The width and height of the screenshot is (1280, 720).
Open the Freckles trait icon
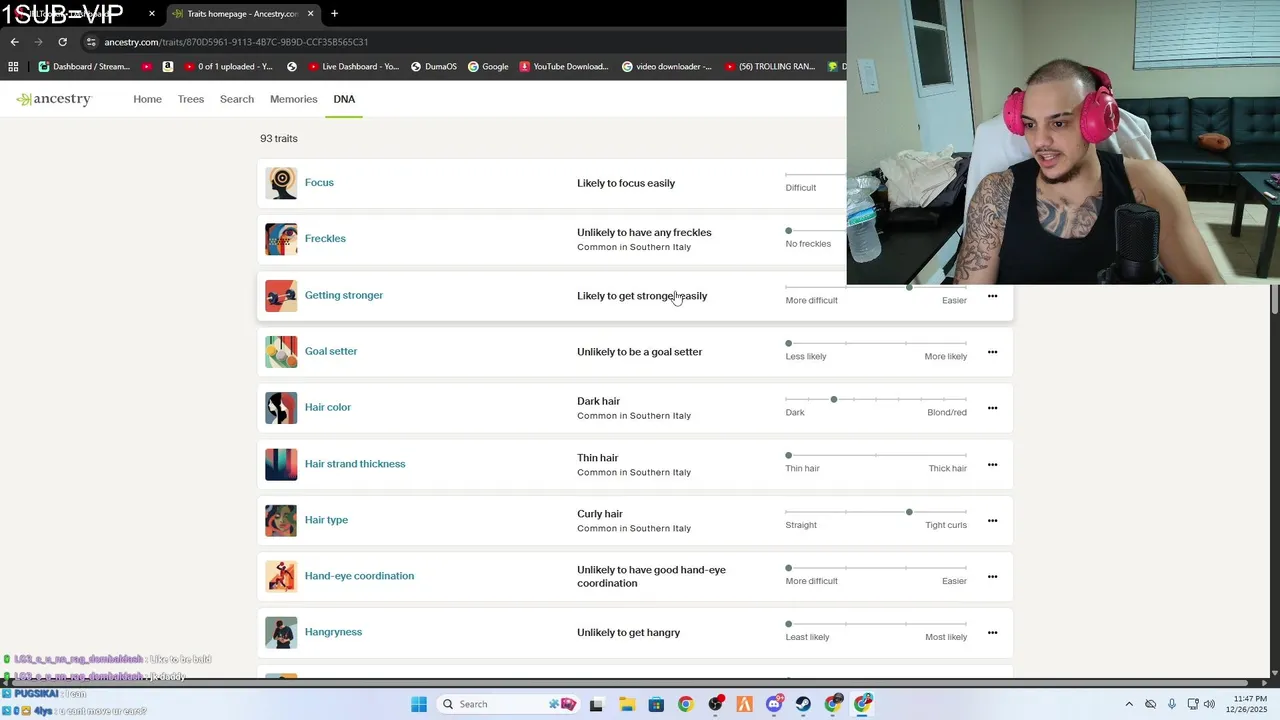pos(281,239)
